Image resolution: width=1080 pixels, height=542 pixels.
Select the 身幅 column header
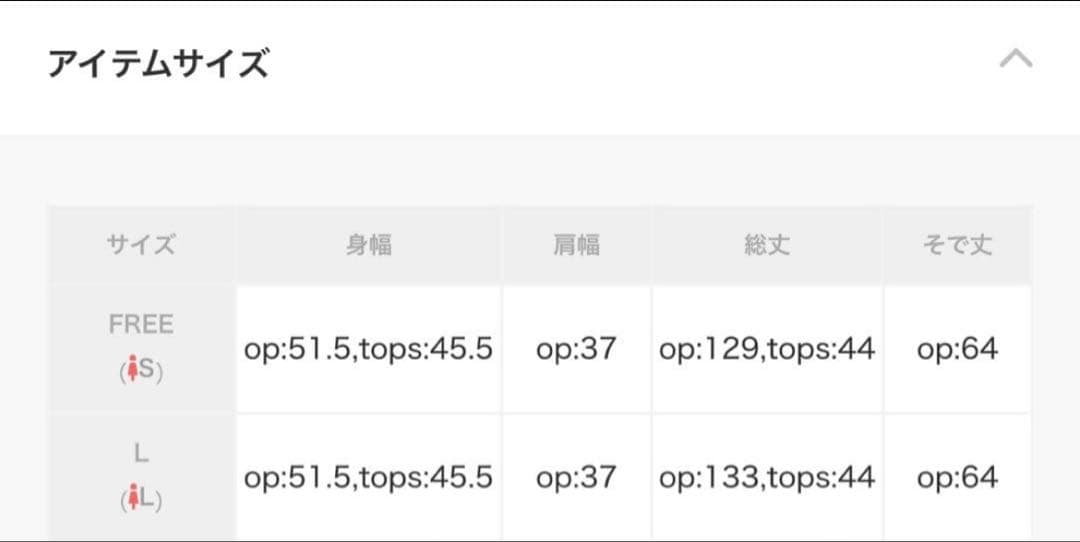[x=368, y=245]
